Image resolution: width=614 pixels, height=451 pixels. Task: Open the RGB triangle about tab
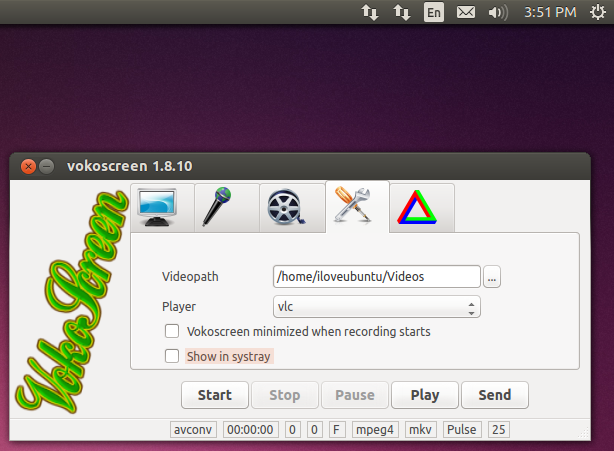coord(422,208)
